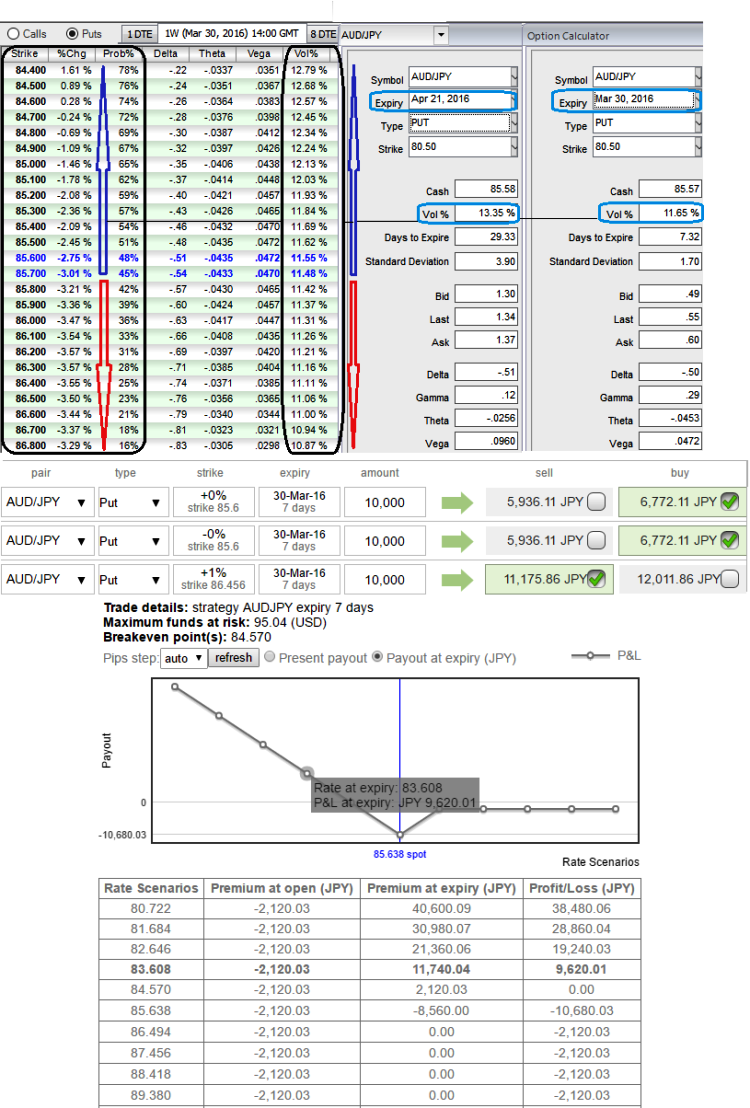Switch to the 1 DTE tab

click(x=139, y=34)
